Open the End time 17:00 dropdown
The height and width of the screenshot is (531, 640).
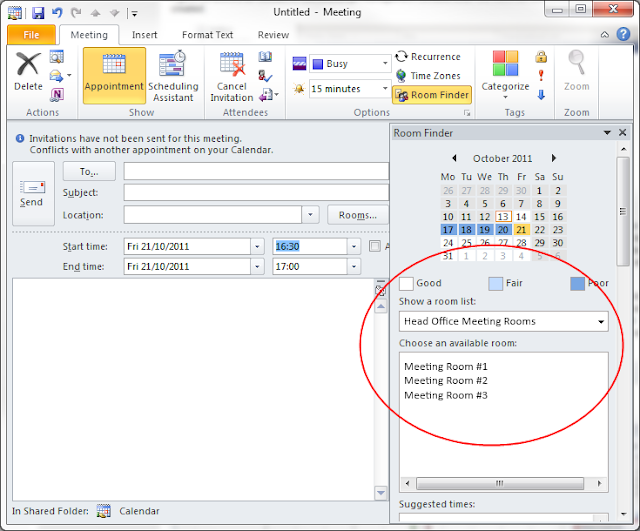click(x=354, y=267)
